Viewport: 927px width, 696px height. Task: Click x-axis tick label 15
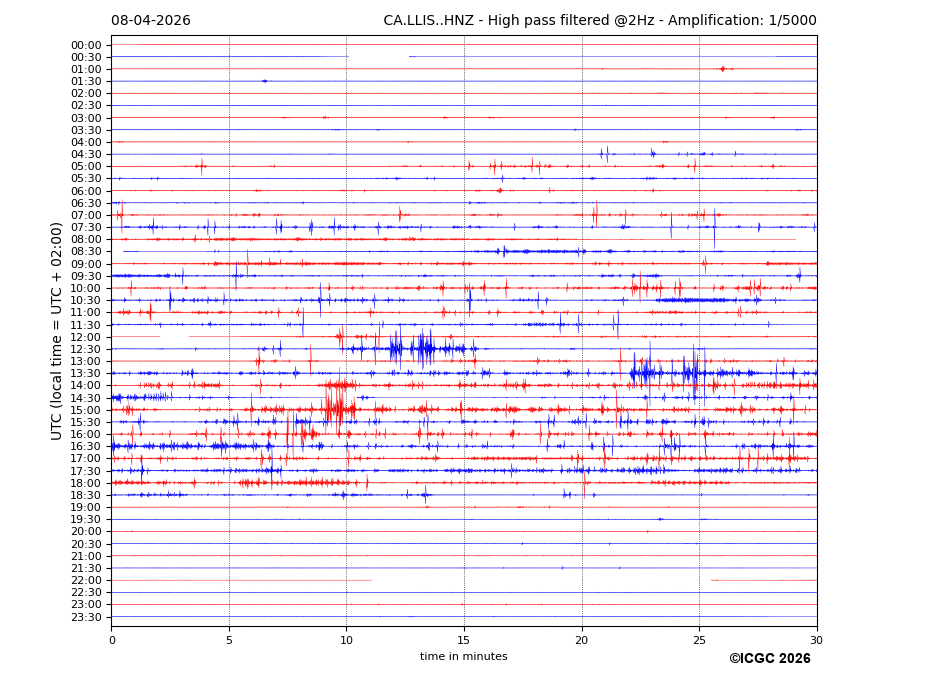click(464, 640)
